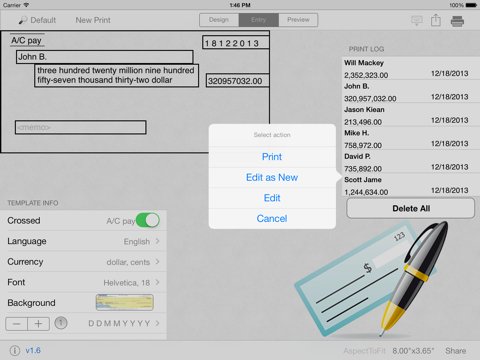Tap the memo placeholder field
480x360 pixels.
pyautogui.click(x=81, y=127)
